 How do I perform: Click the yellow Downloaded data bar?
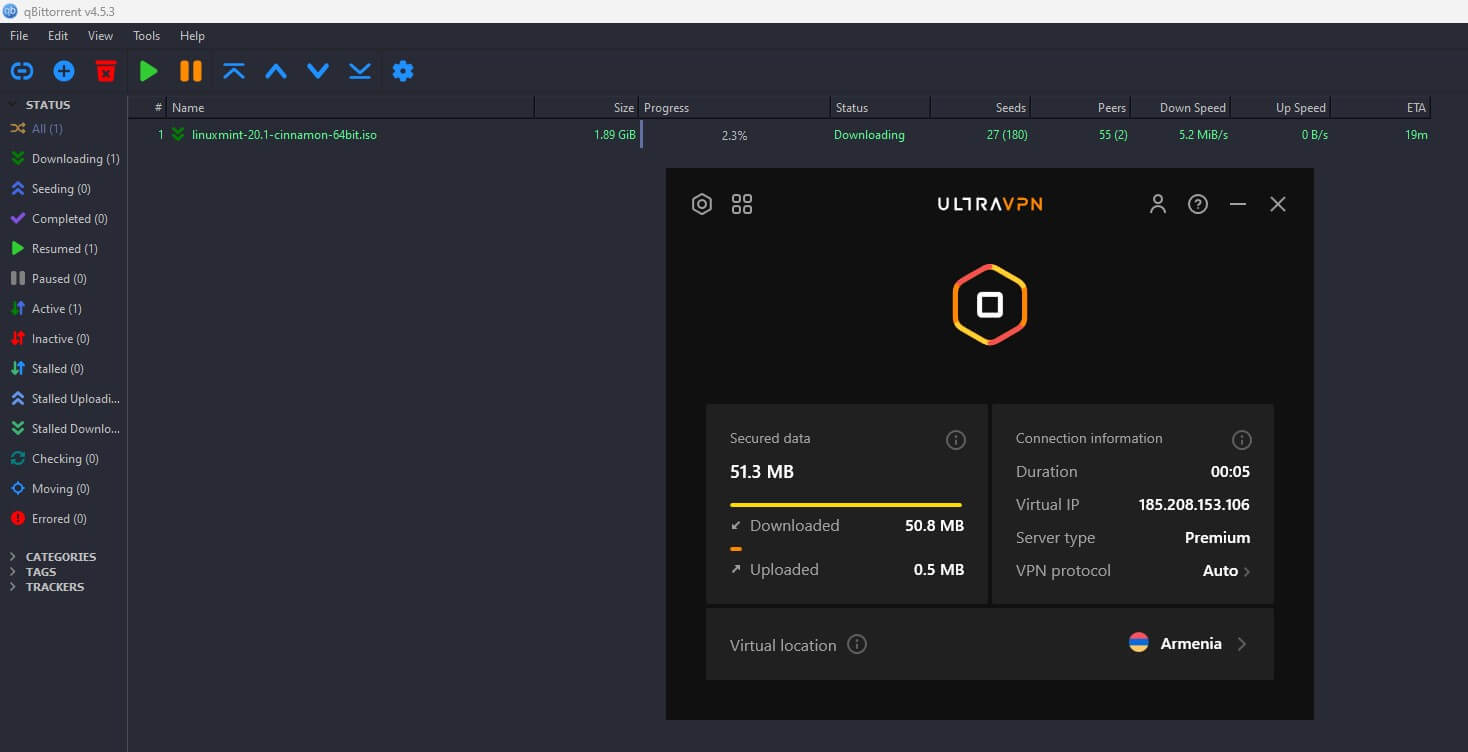846,505
